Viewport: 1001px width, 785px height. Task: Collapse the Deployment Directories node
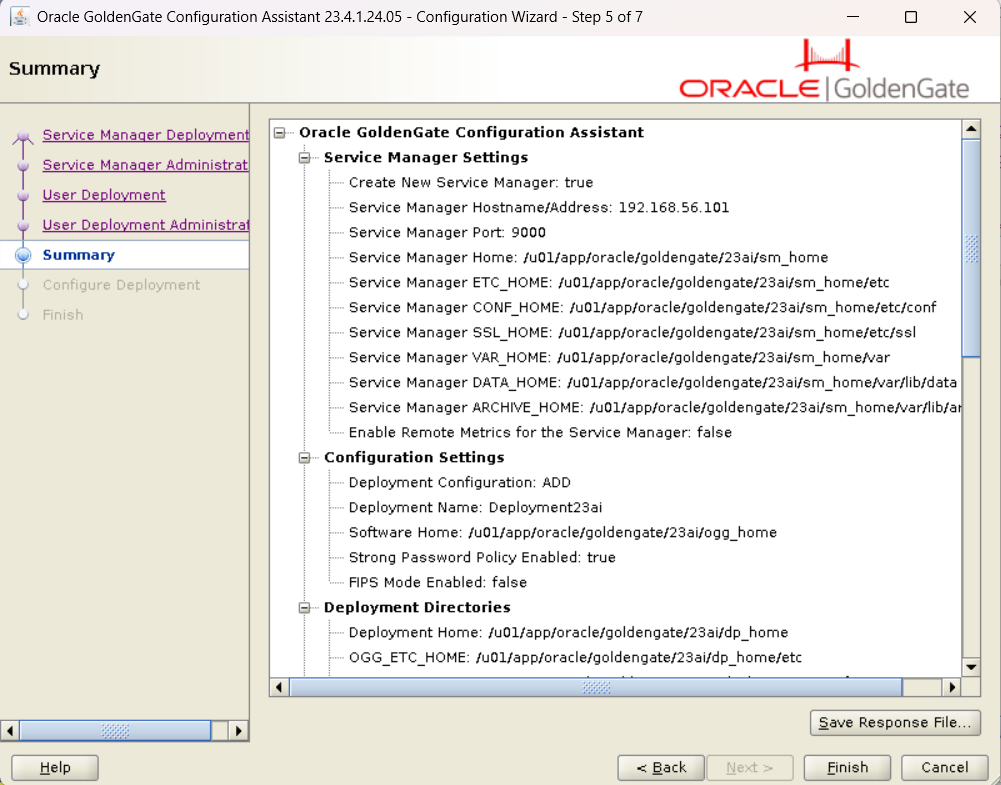coord(305,608)
